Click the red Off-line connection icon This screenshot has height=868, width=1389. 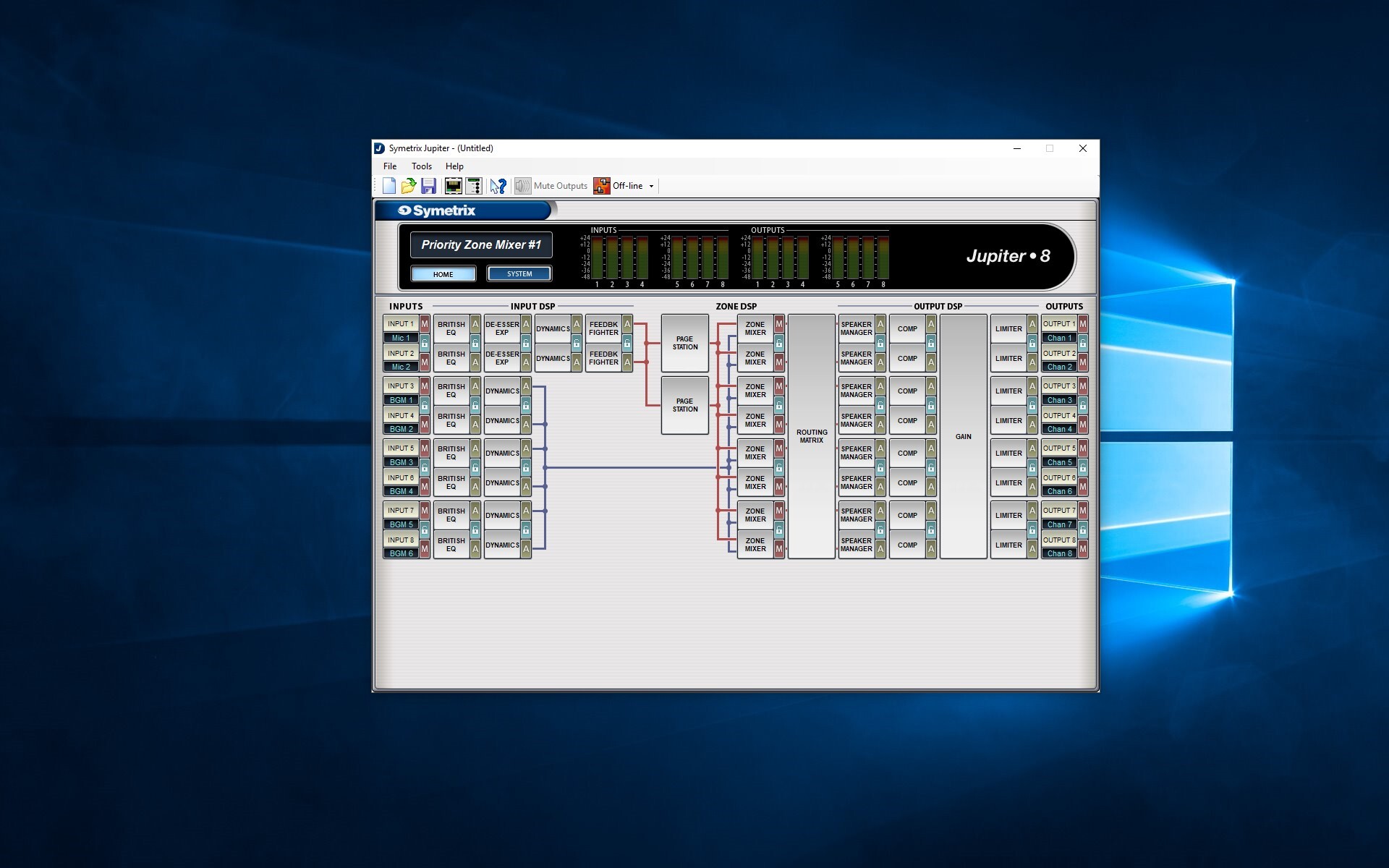click(x=601, y=186)
